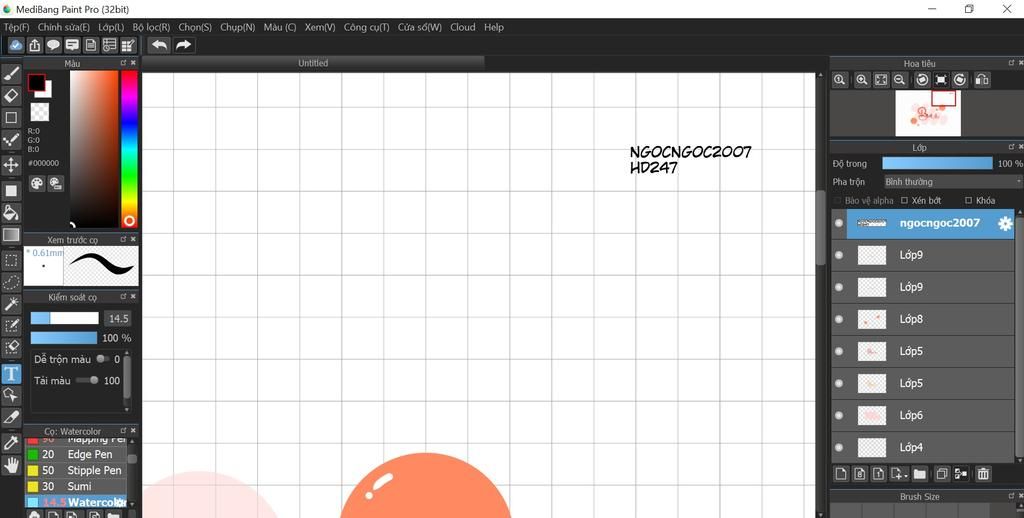Undock the Hoa tiêu navigator panel
This screenshot has width=1024, height=518.
pyautogui.click(x=1012, y=63)
